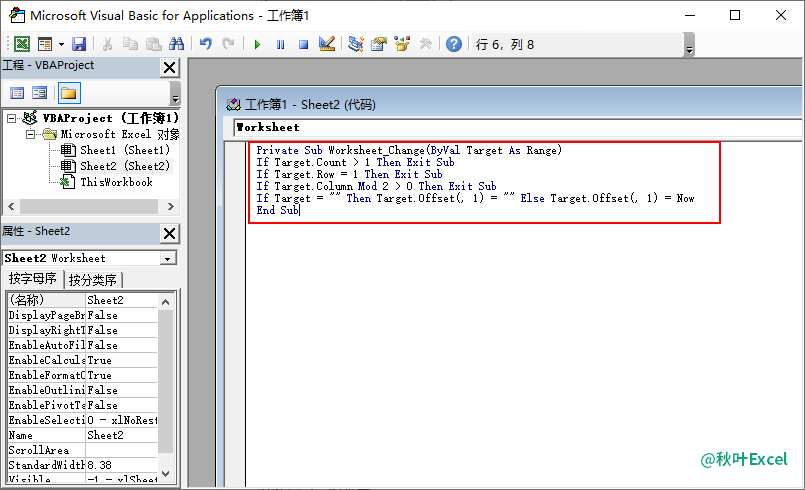Open the Sheet2 Worksheet object dropdown
Screen dimensions: 805x490
coord(167,258)
